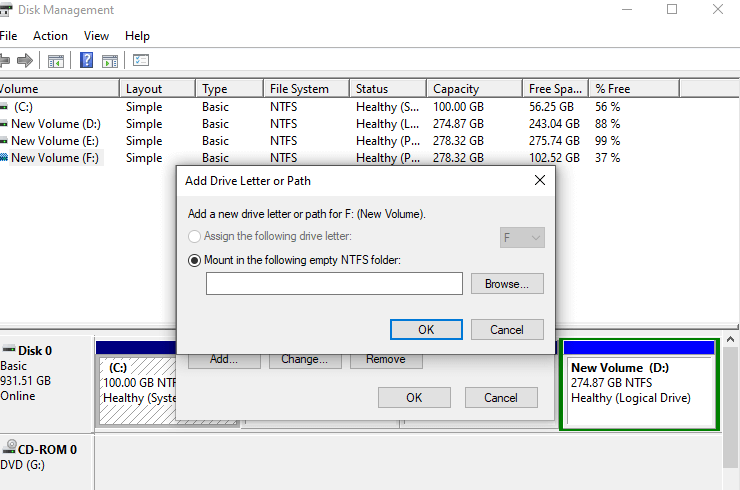Select the drive icon beside New Volume (F:)
Screen dimensions: 740x490
click(4, 158)
